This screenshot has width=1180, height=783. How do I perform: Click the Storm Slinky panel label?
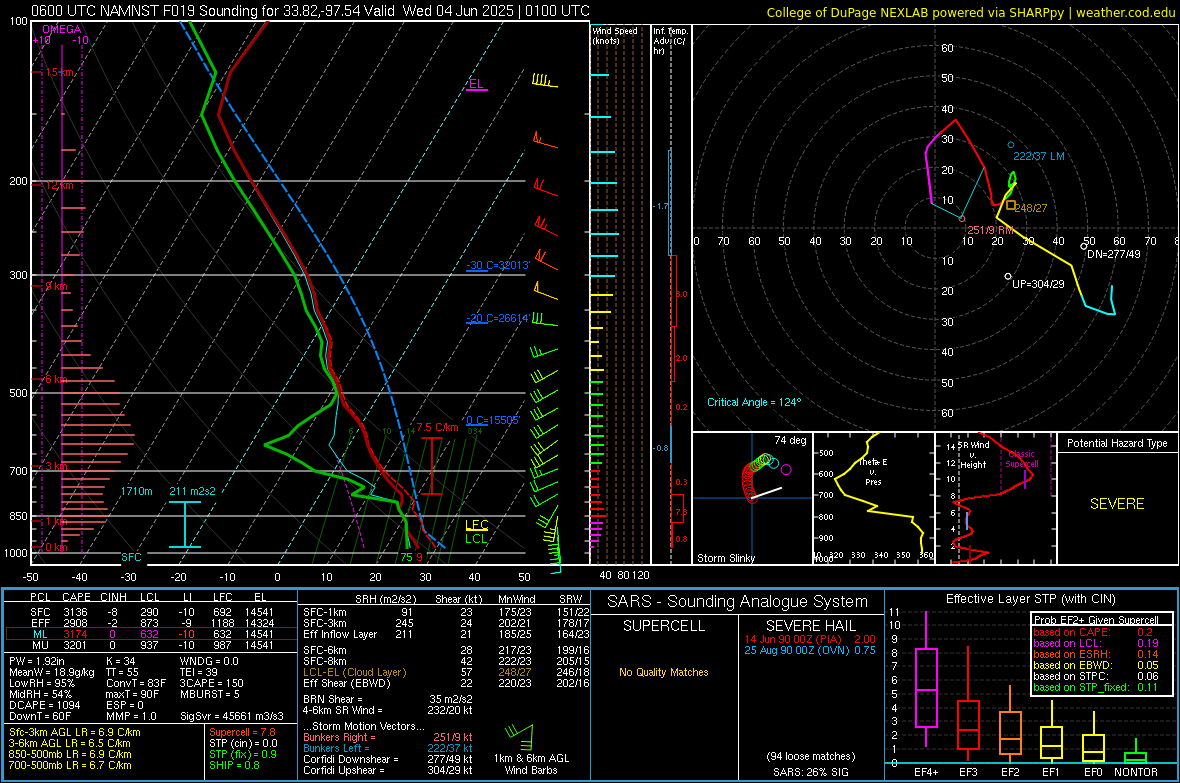point(725,558)
